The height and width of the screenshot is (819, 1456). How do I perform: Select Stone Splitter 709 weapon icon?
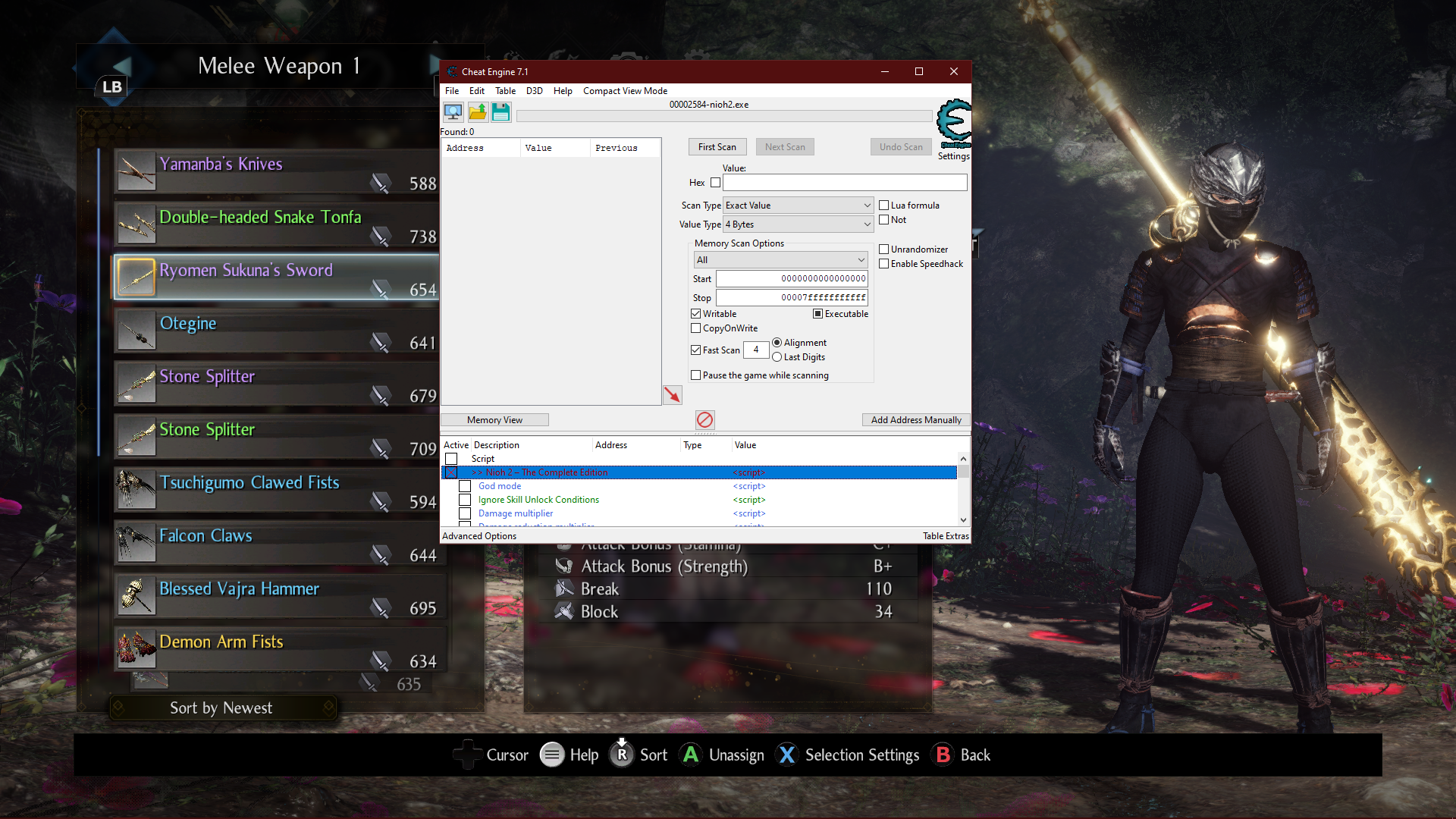pyautogui.click(x=136, y=437)
